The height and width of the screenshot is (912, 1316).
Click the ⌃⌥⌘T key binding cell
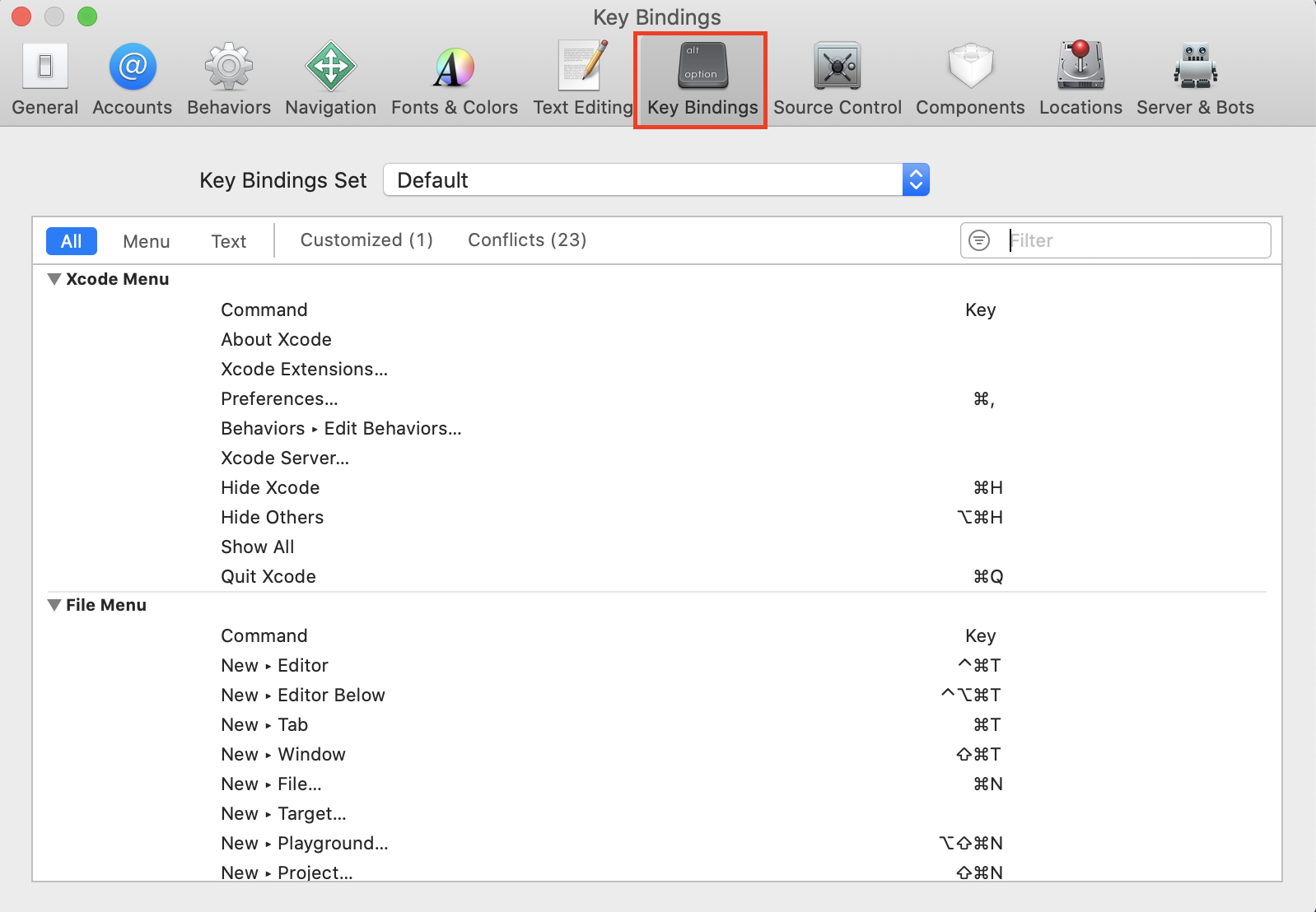point(972,695)
